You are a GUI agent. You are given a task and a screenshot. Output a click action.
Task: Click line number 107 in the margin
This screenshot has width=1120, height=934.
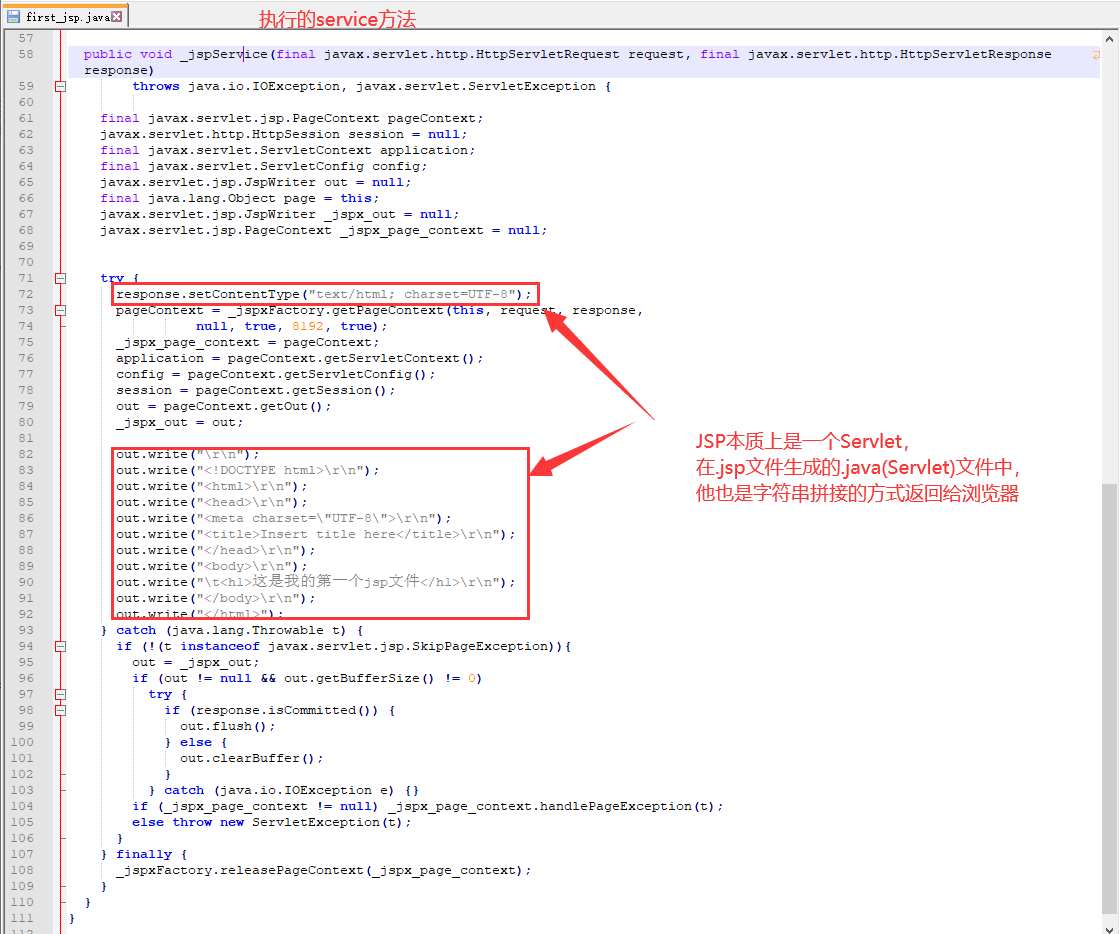(x=22, y=854)
